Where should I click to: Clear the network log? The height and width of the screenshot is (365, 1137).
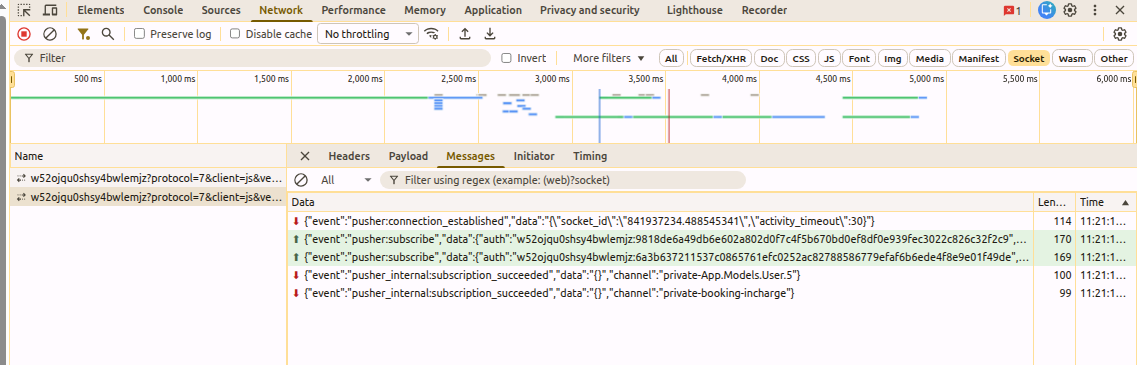pos(50,34)
